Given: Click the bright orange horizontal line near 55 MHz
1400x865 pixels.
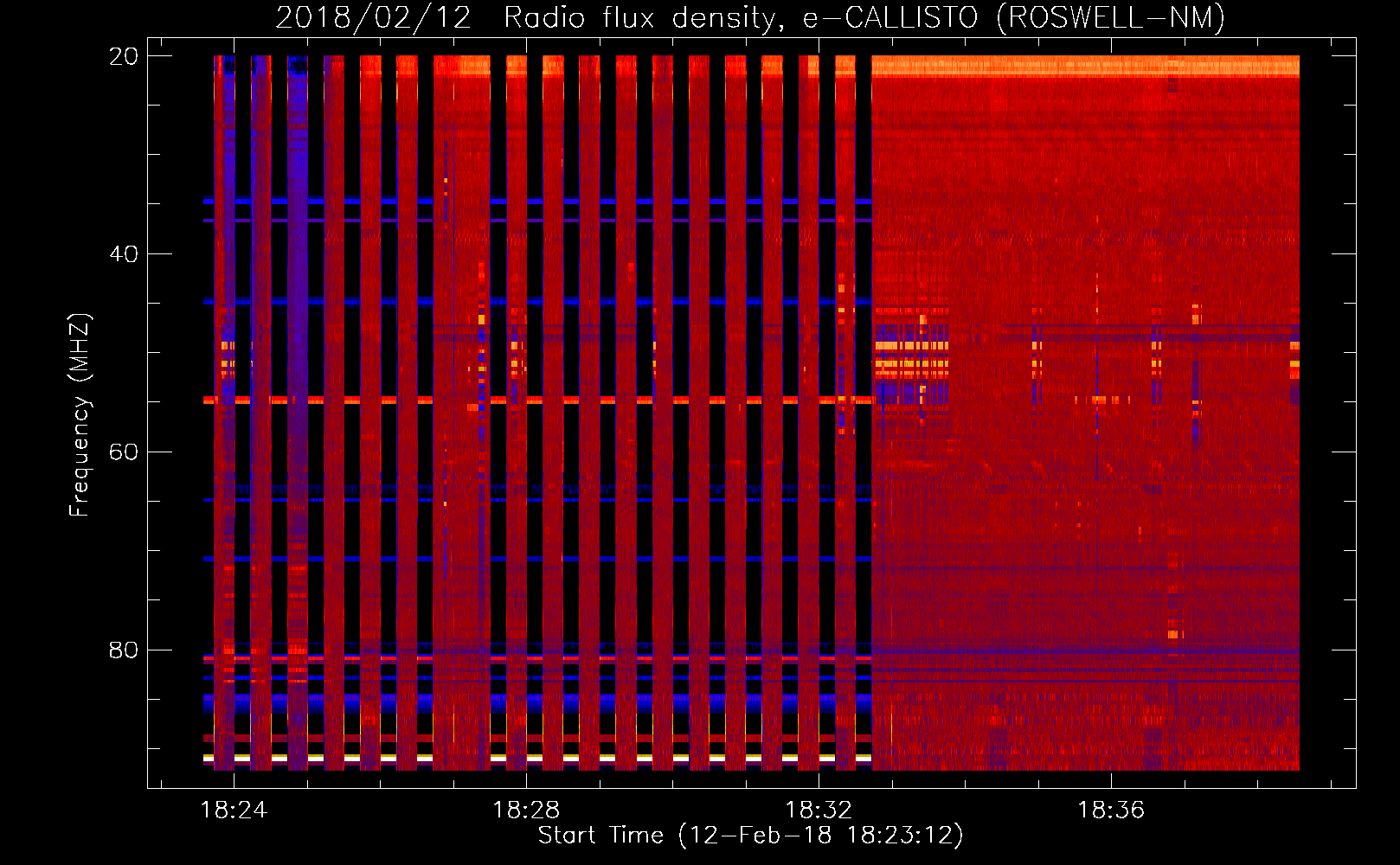Looking at the screenshot, I should coord(536,400).
